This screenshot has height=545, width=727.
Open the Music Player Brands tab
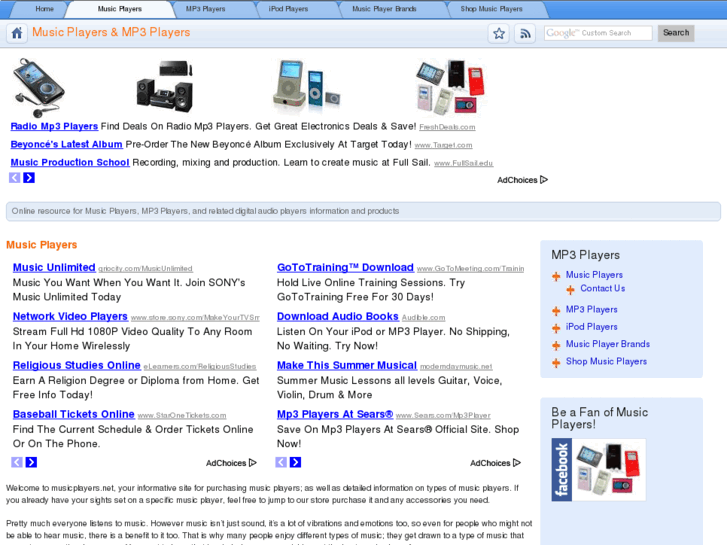(384, 9)
